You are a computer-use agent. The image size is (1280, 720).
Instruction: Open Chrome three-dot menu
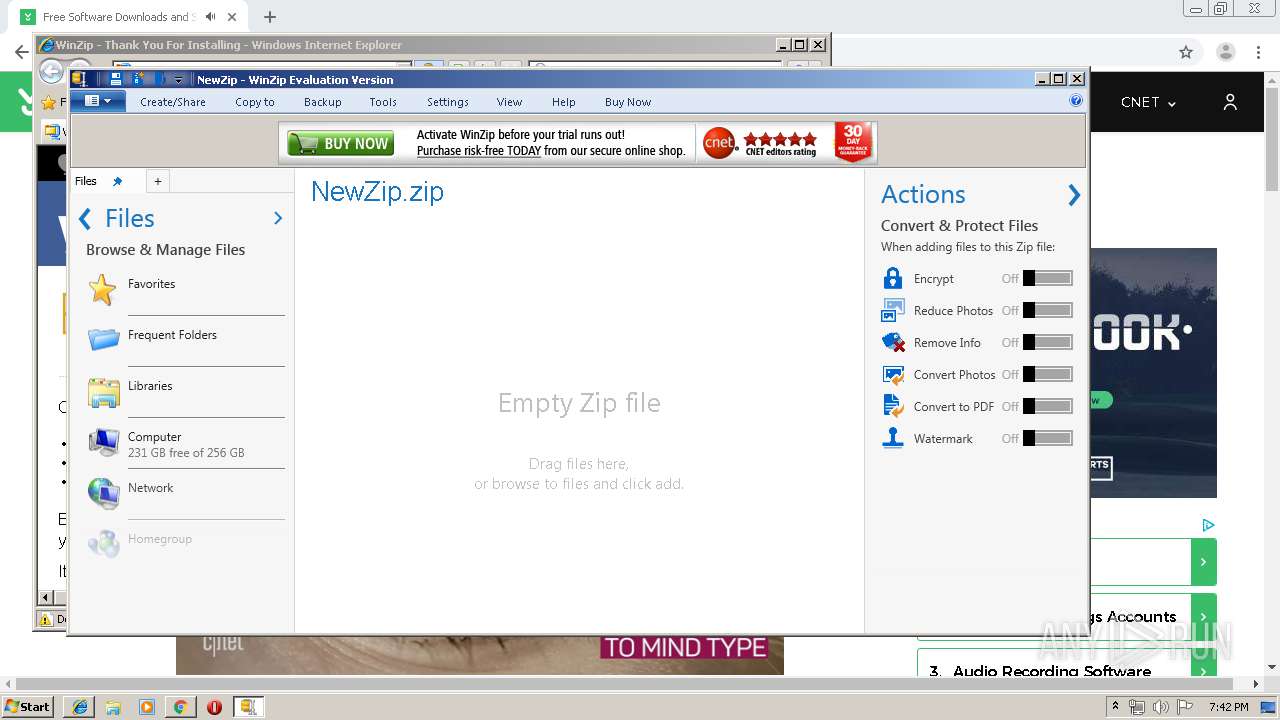click(1259, 52)
